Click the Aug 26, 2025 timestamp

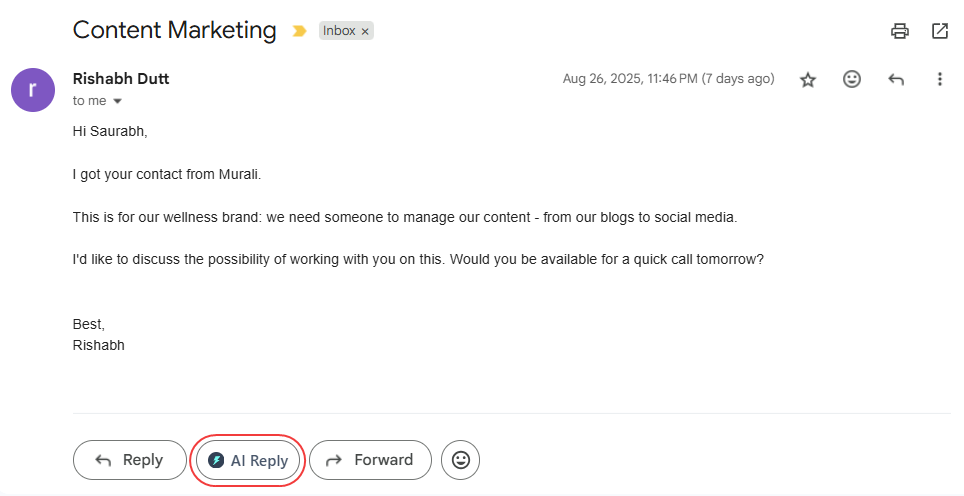point(668,79)
